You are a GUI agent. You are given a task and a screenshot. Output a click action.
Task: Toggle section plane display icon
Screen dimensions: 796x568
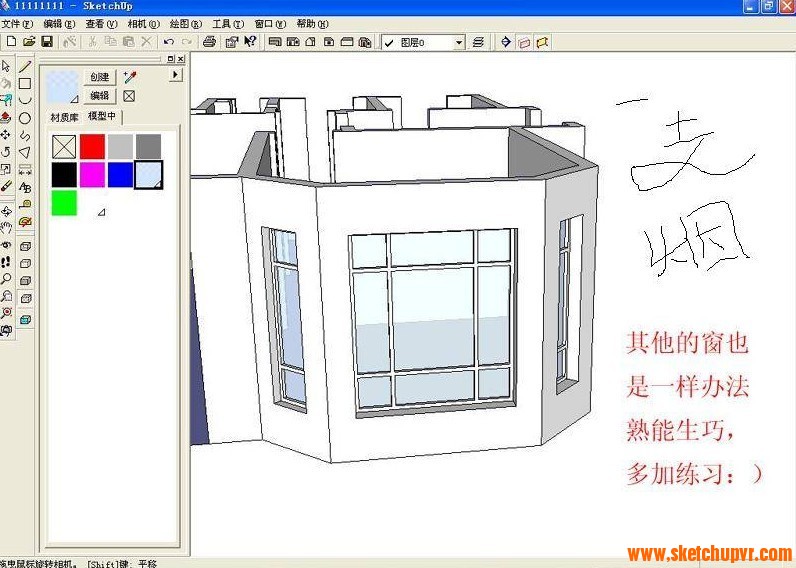(x=523, y=42)
